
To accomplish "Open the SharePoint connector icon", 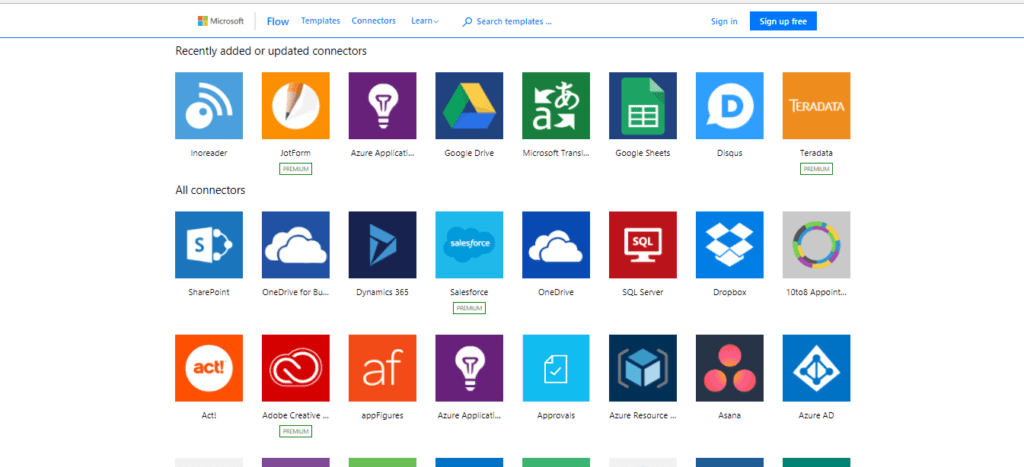I will (x=209, y=245).
